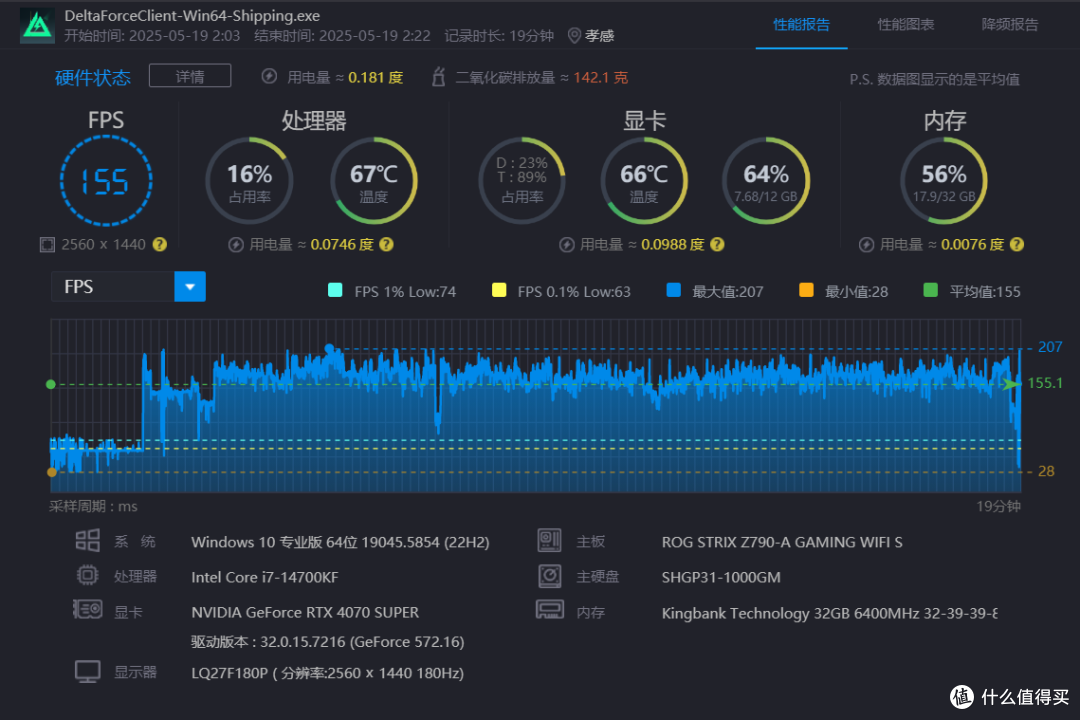Open the help icon after 0.0076 度
This screenshot has height=720, width=1080.
[1017, 245]
